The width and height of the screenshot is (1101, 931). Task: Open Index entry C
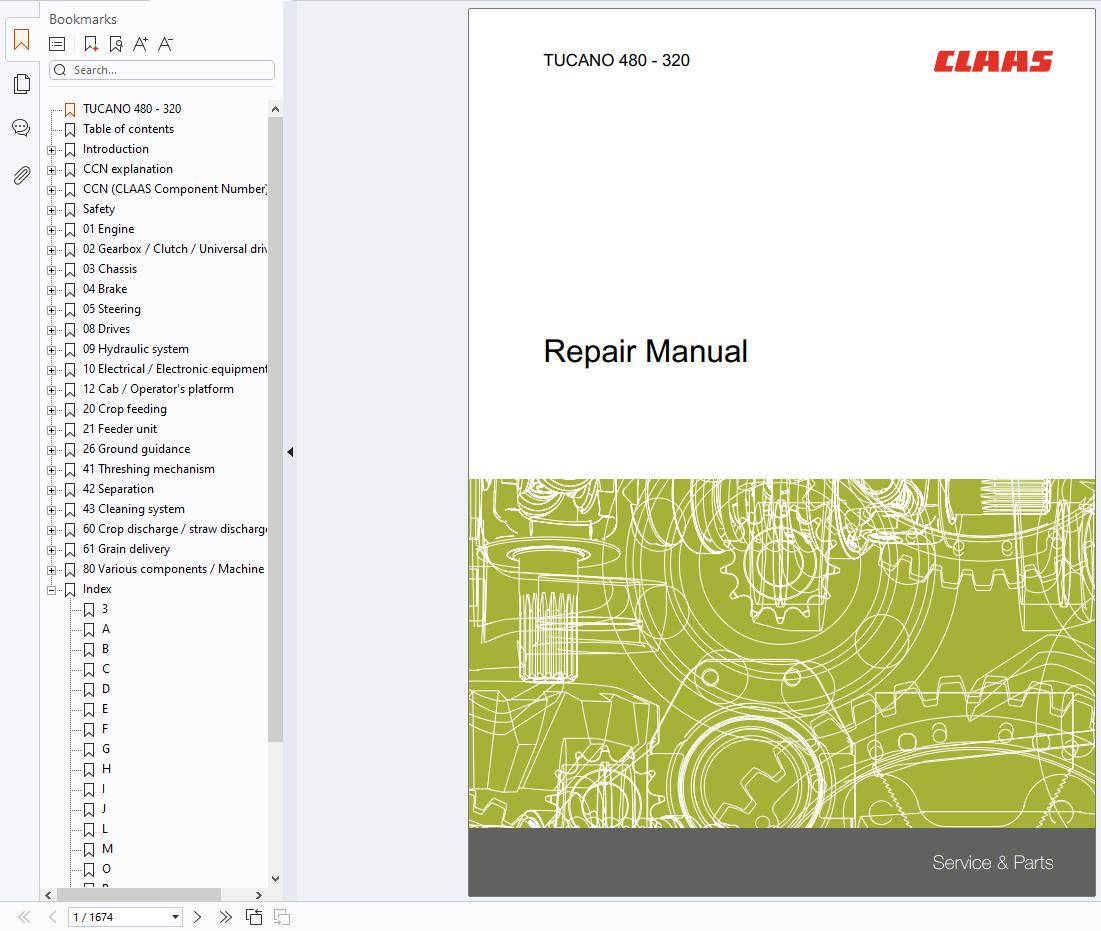pos(105,669)
